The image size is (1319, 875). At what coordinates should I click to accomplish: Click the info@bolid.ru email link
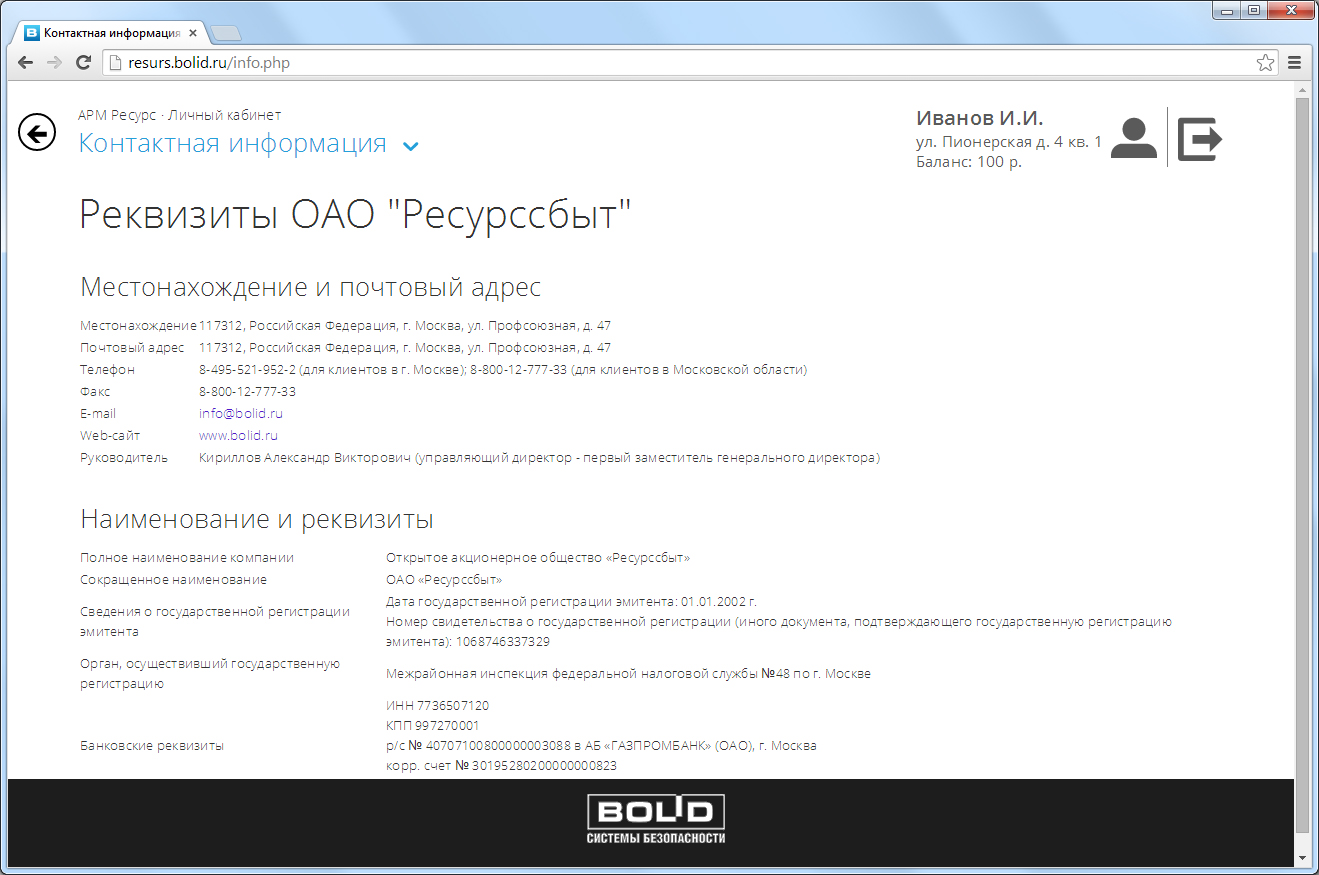[240, 413]
